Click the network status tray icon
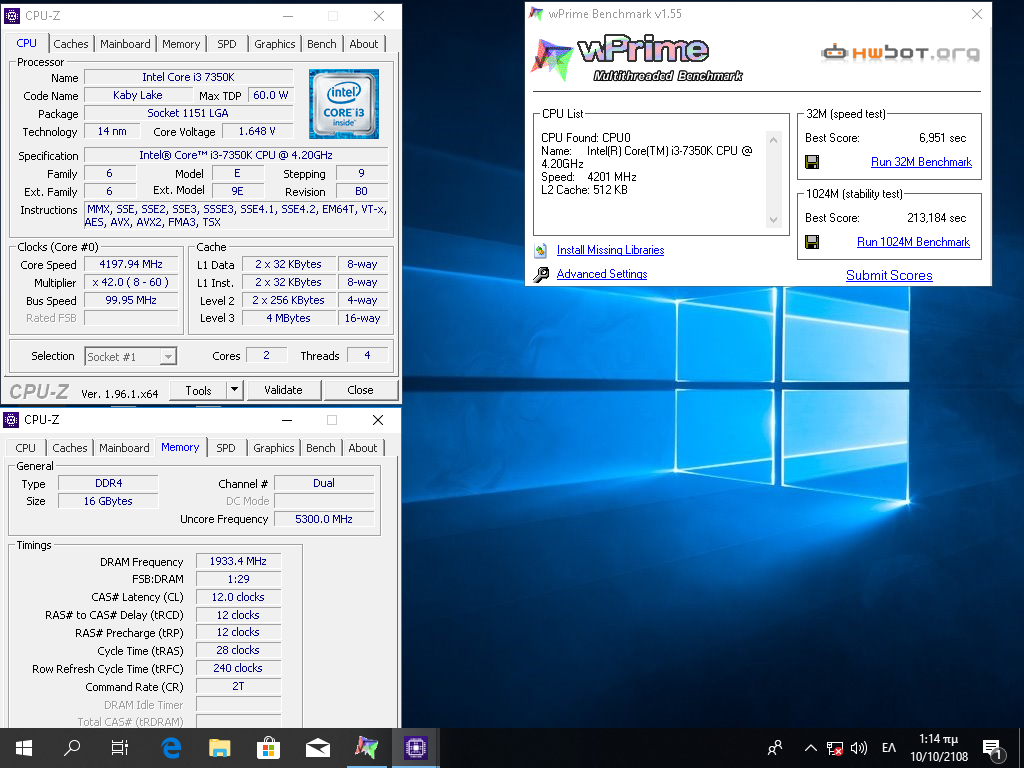This screenshot has width=1024, height=768. [x=835, y=748]
